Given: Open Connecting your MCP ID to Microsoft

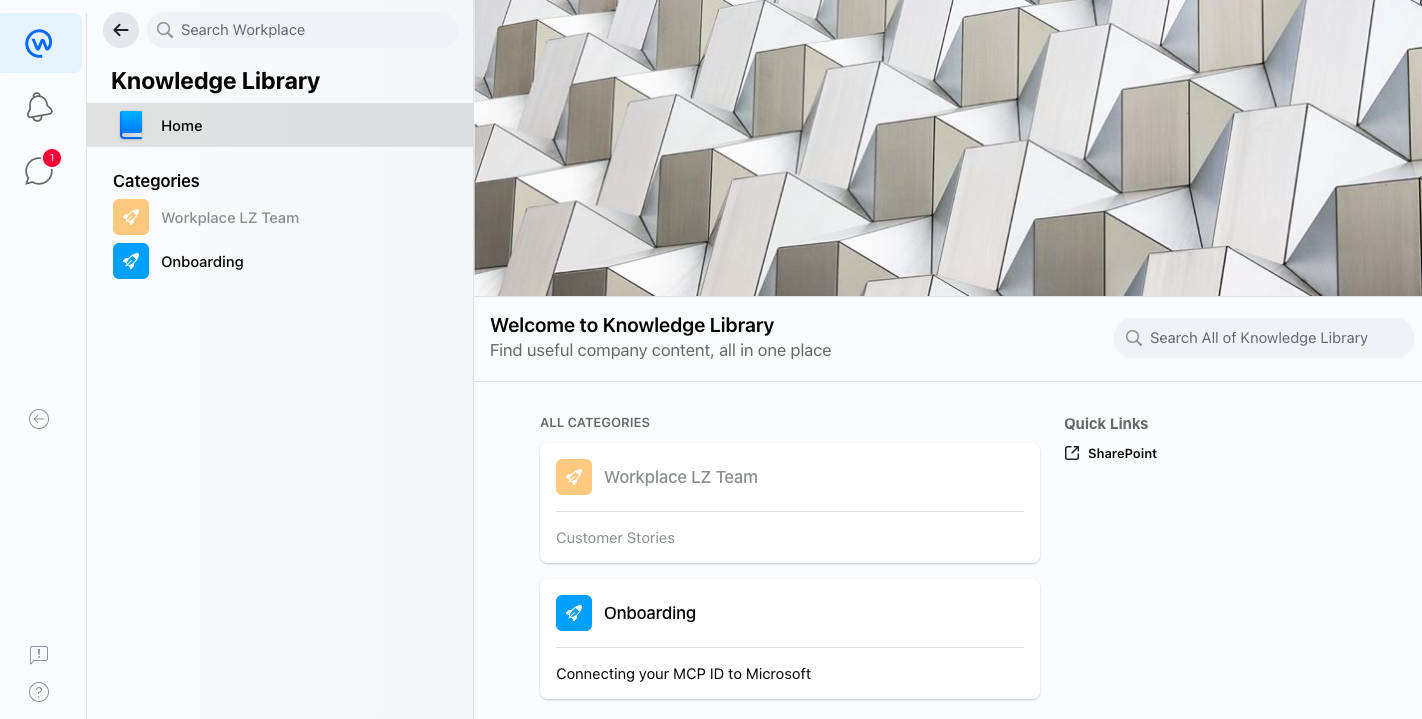Looking at the screenshot, I should point(683,673).
